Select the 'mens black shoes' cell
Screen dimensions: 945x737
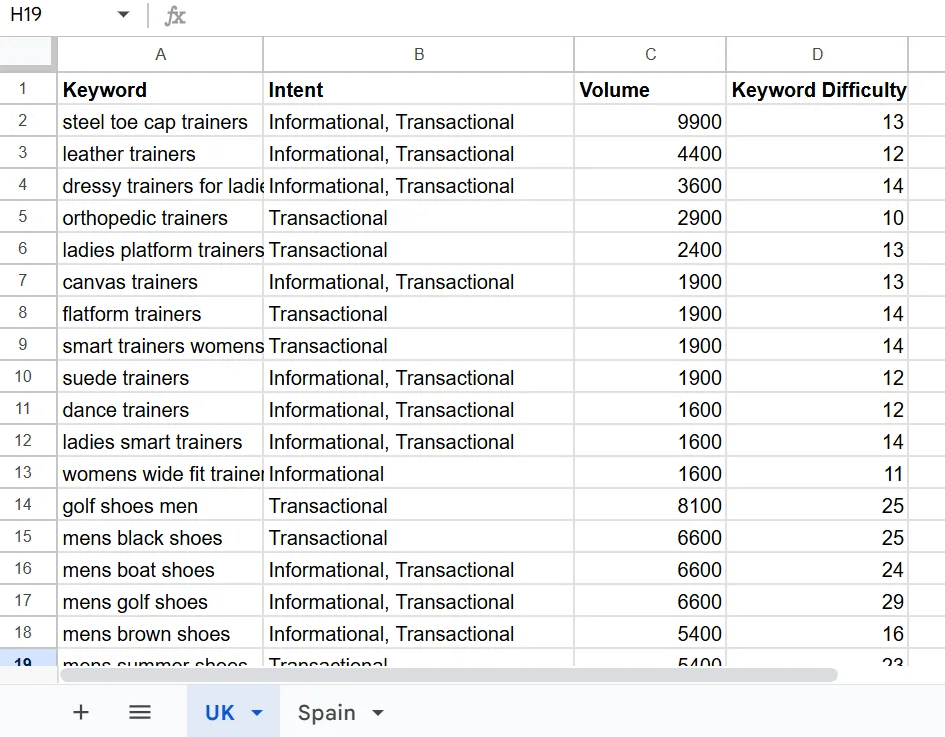coord(160,537)
